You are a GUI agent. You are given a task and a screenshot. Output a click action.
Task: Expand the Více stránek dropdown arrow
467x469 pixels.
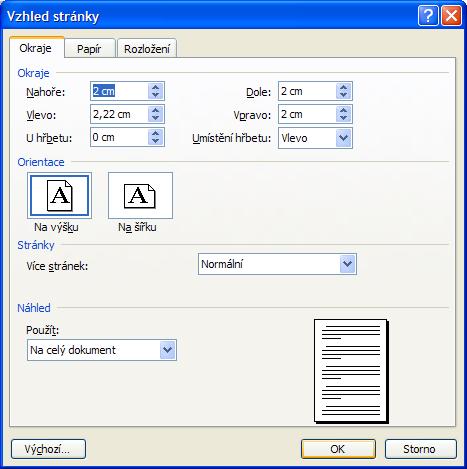click(x=347, y=264)
